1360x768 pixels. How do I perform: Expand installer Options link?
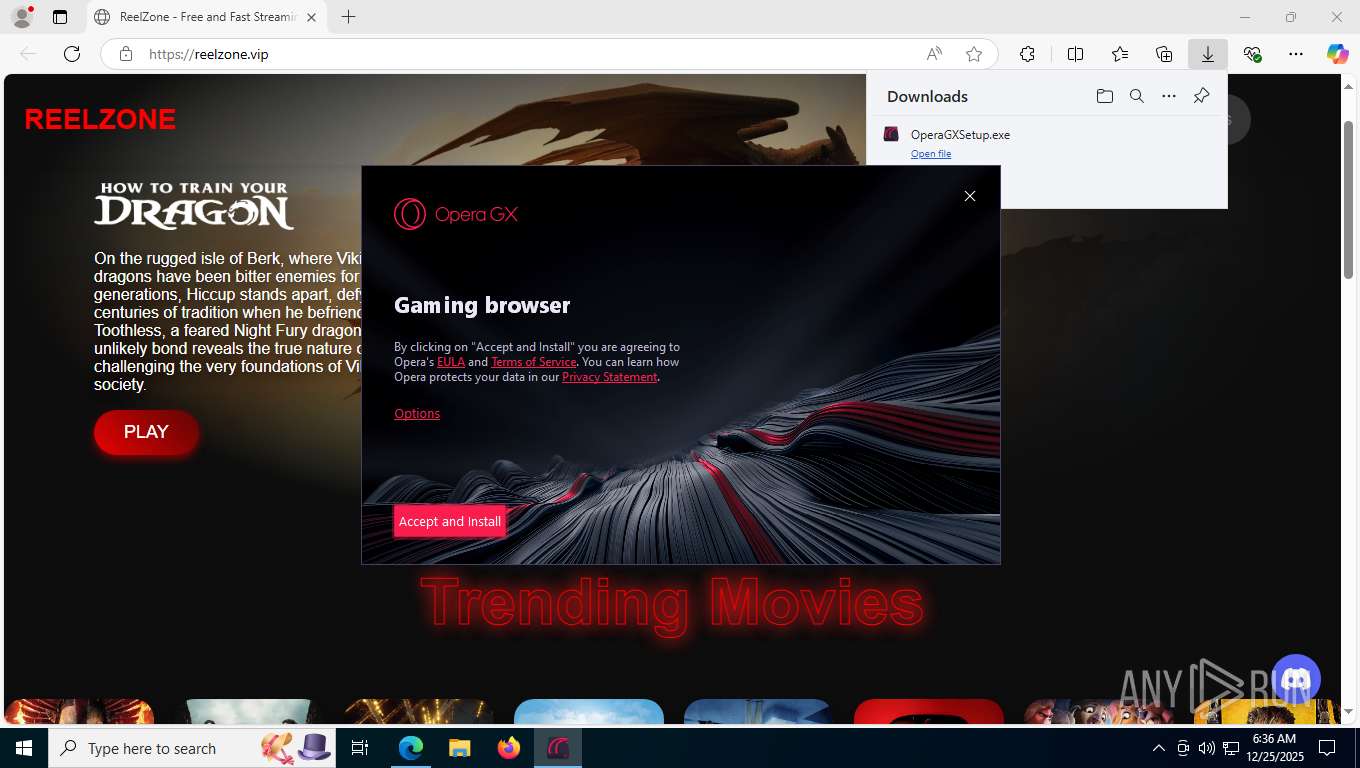(417, 413)
